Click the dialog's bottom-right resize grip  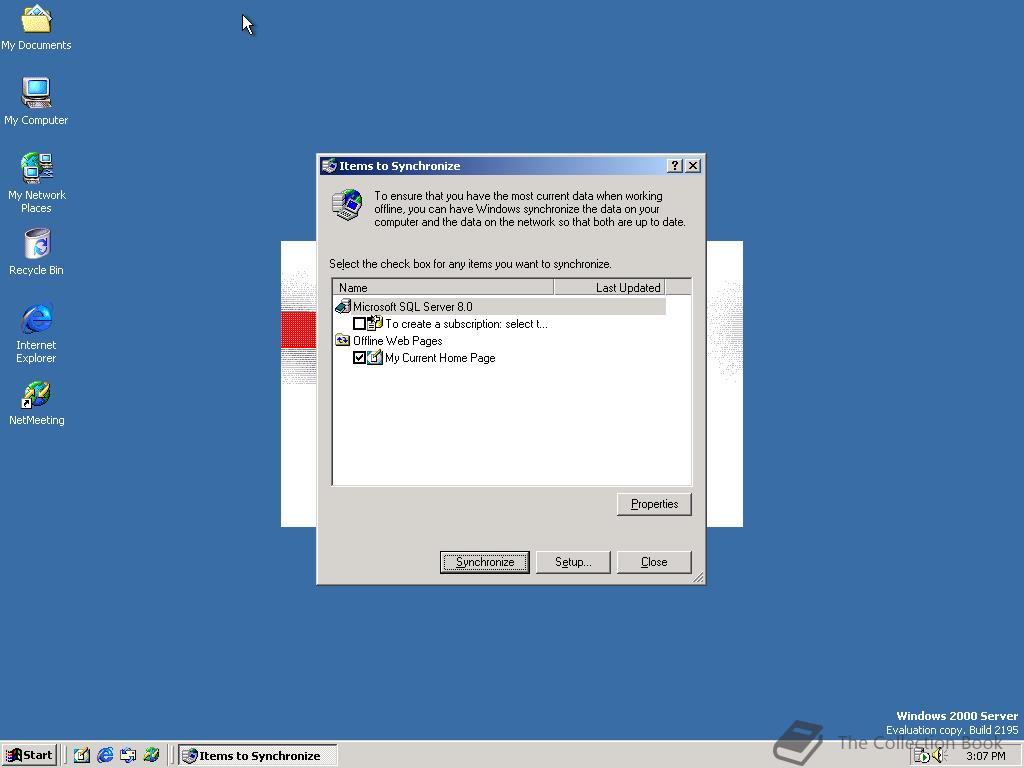coord(698,577)
